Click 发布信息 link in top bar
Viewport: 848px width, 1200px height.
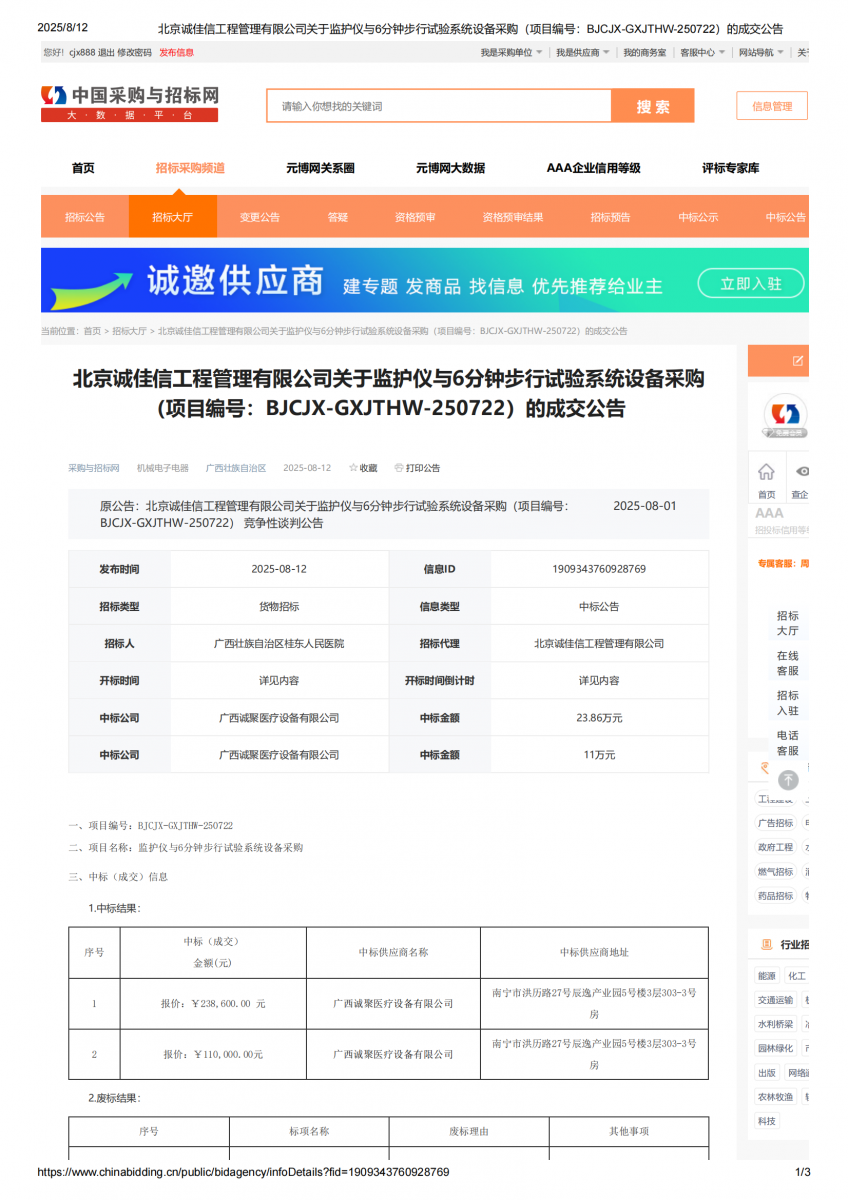[177, 52]
